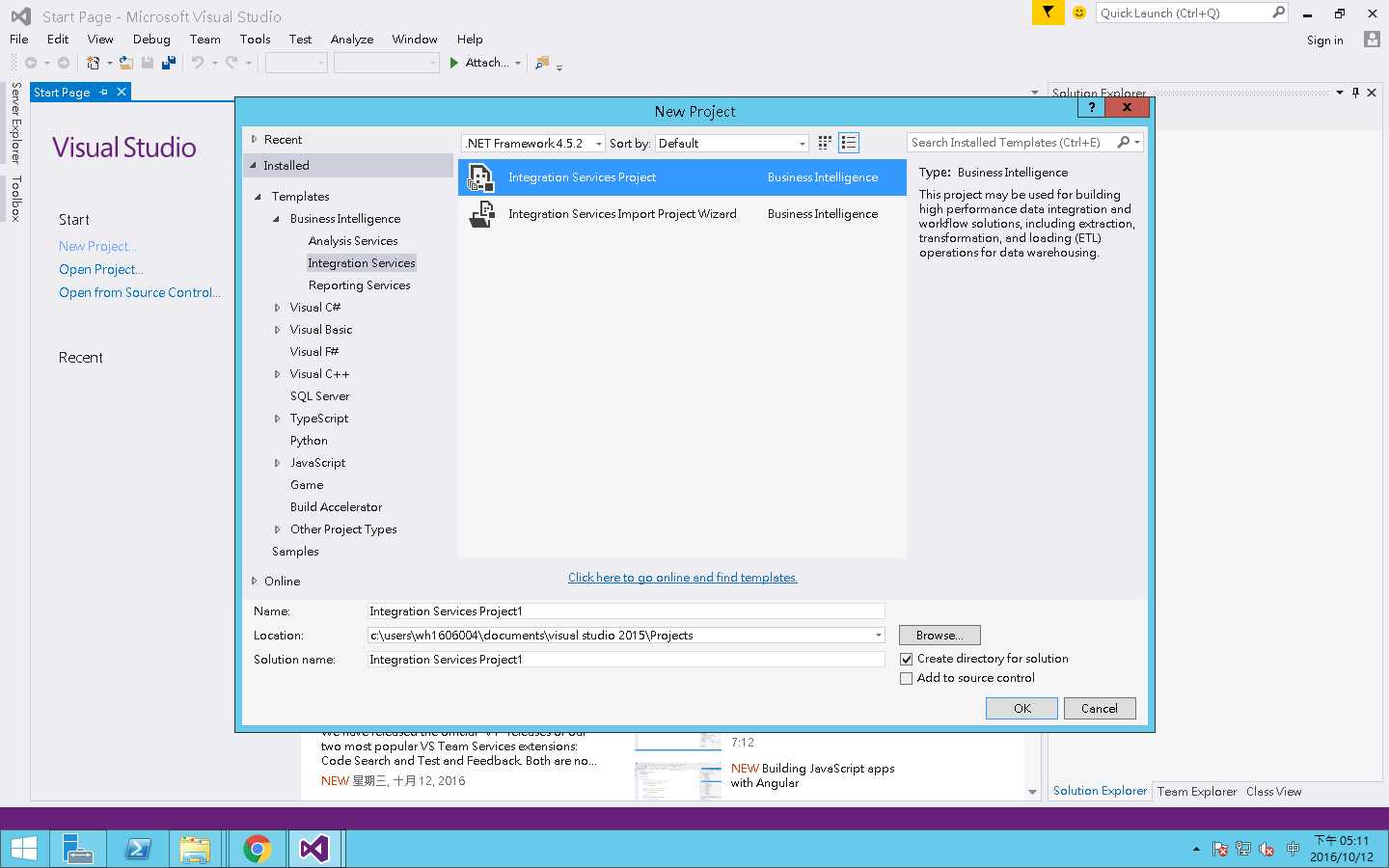This screenshot has height=868, width=1389.
Task: Click the New Project toolbar icon
Action: [94, 63]
